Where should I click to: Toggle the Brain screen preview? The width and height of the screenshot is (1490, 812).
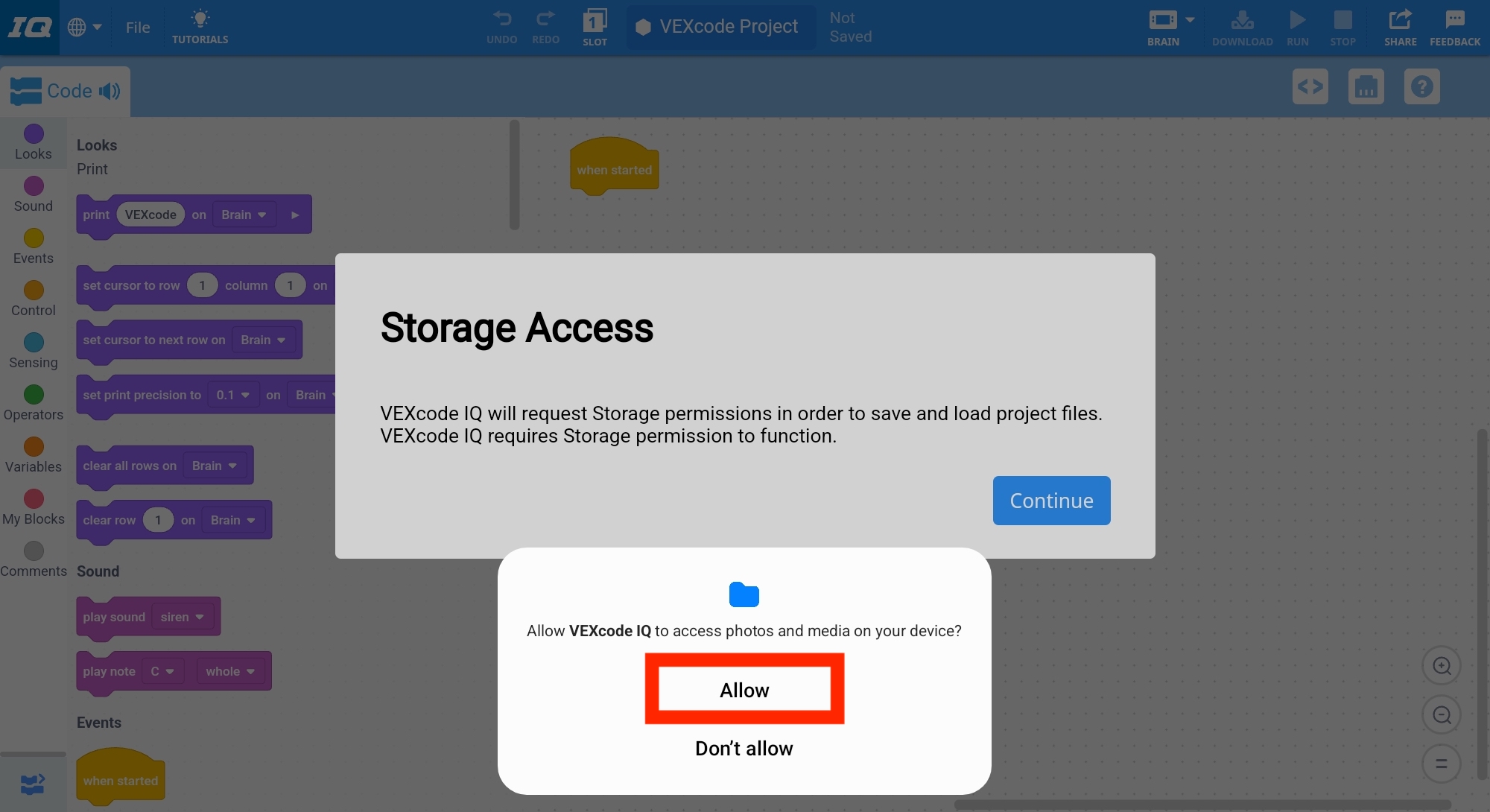coord(1366,86)
